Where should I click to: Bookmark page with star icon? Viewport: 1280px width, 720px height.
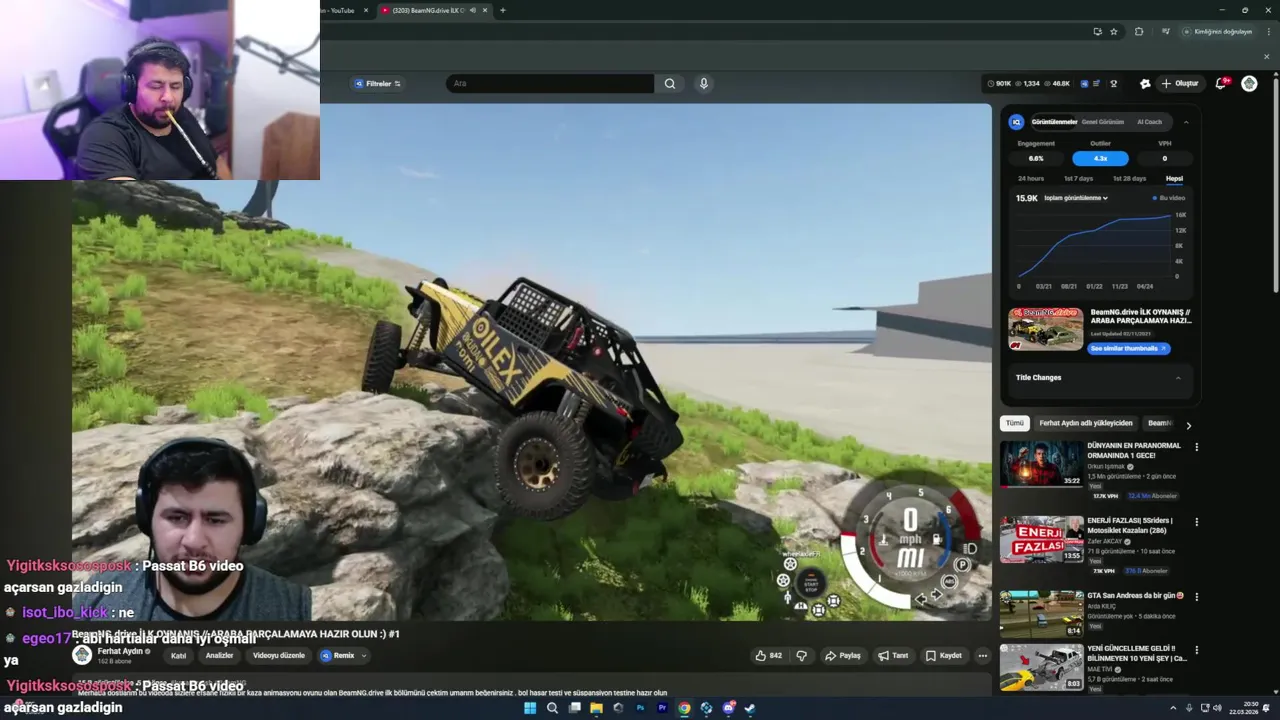(x=1114, y=31)
